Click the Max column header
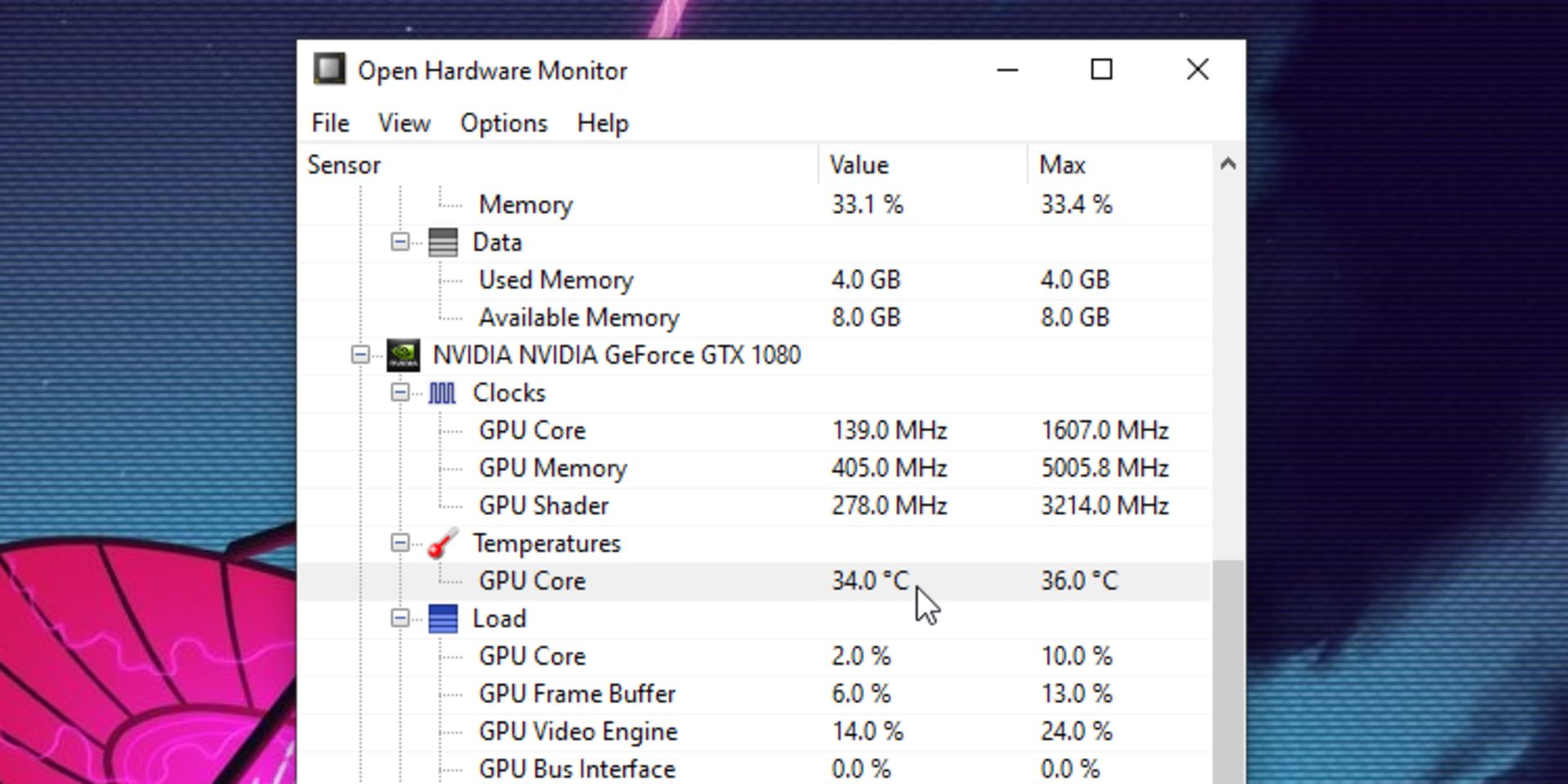Screen dimensions: 1568x784 1062,165
